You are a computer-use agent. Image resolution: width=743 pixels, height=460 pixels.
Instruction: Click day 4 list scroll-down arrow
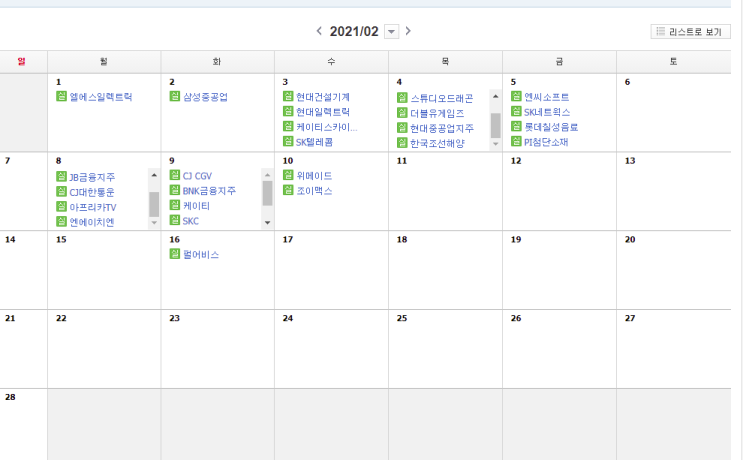496,144
